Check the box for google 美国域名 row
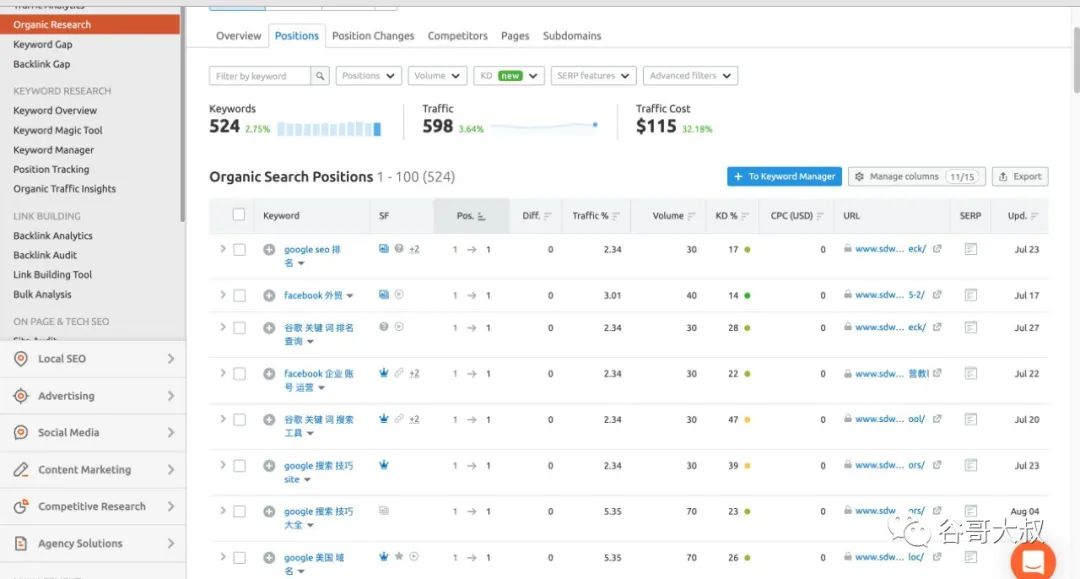1080x579 pixels. (239, 558)
